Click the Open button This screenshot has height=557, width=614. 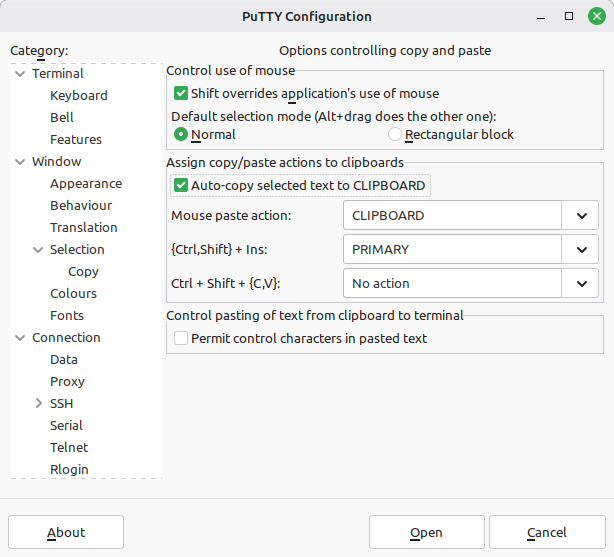click(426, 532)
